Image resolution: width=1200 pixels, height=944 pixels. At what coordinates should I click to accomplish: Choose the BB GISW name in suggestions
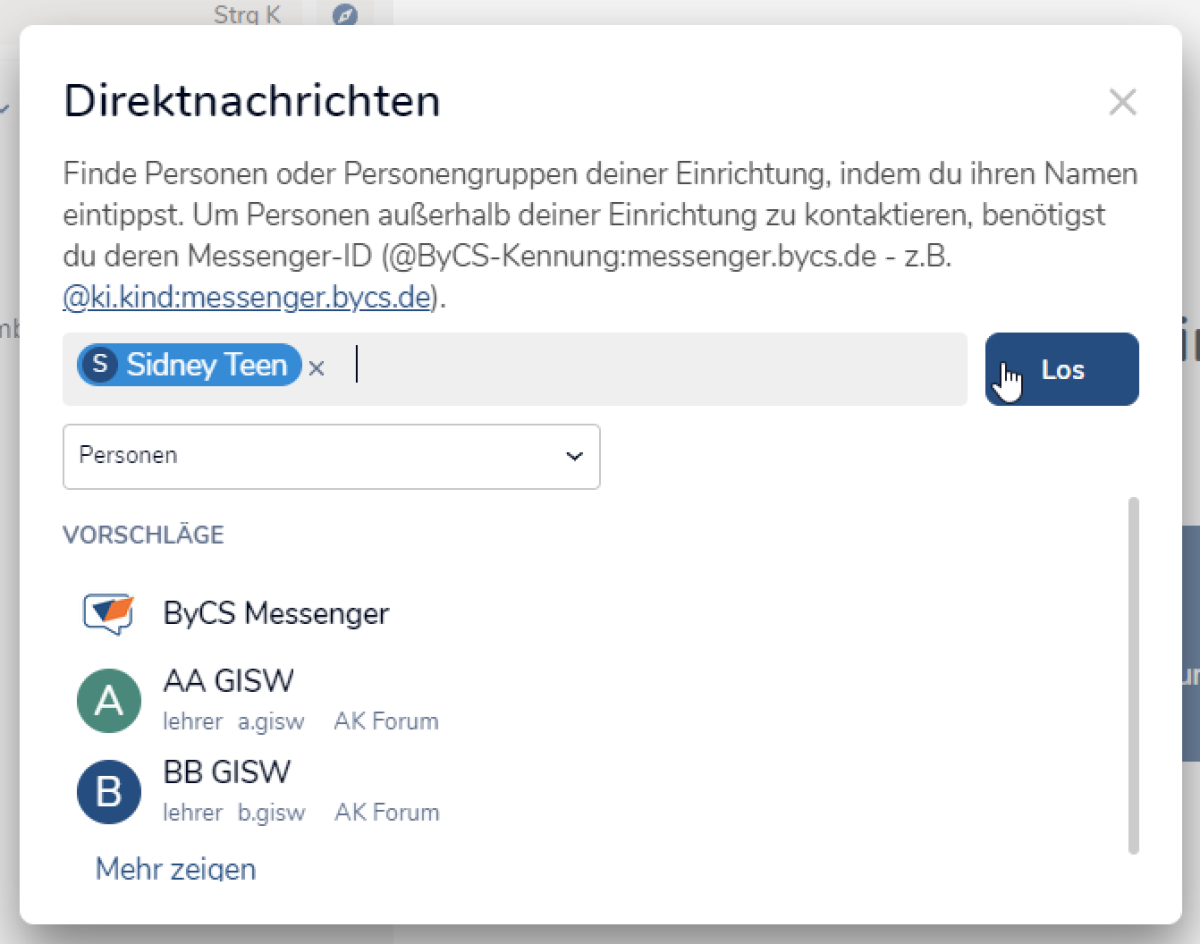point(227,773)
